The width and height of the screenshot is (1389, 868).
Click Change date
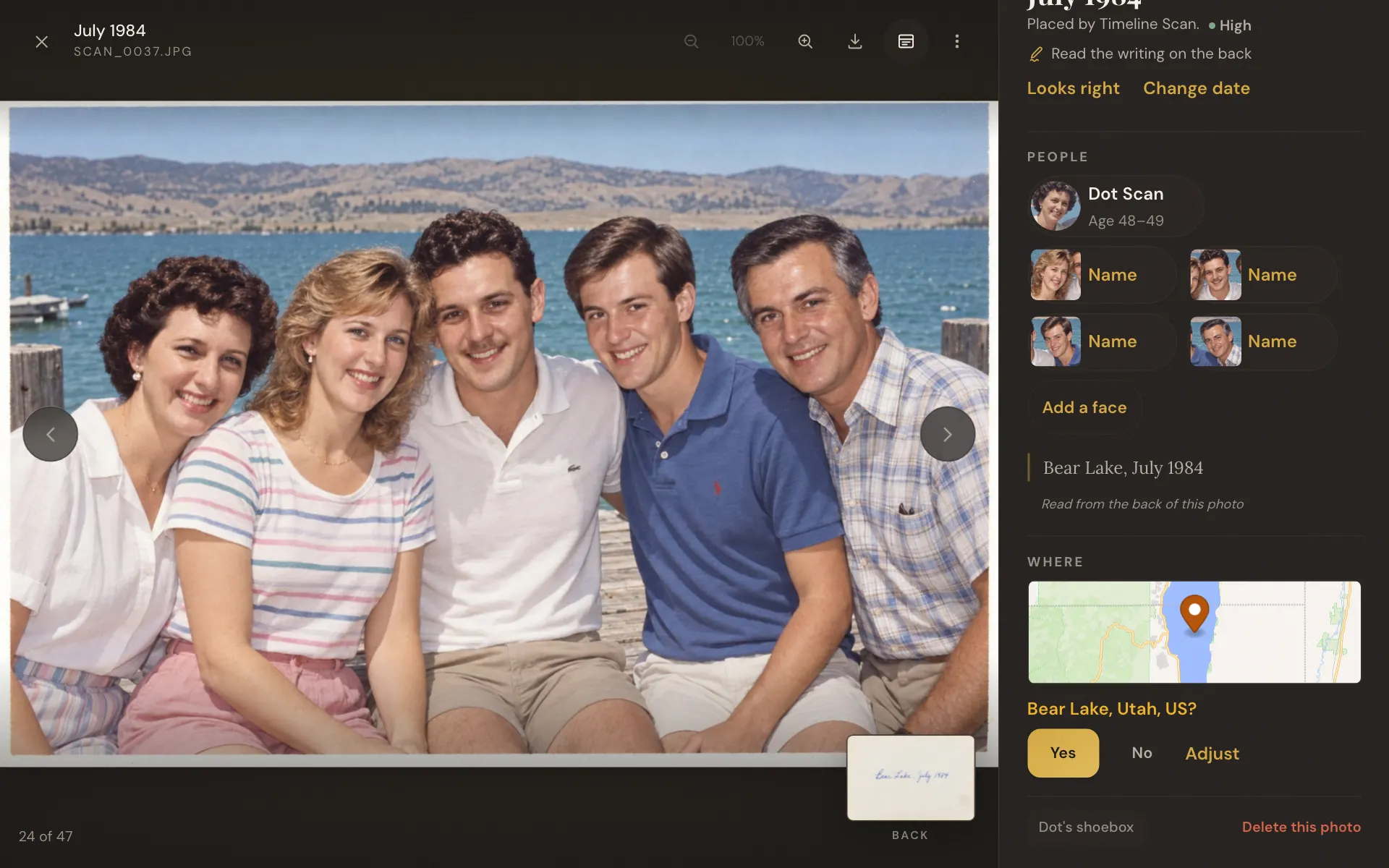(x=1196, y=88)
